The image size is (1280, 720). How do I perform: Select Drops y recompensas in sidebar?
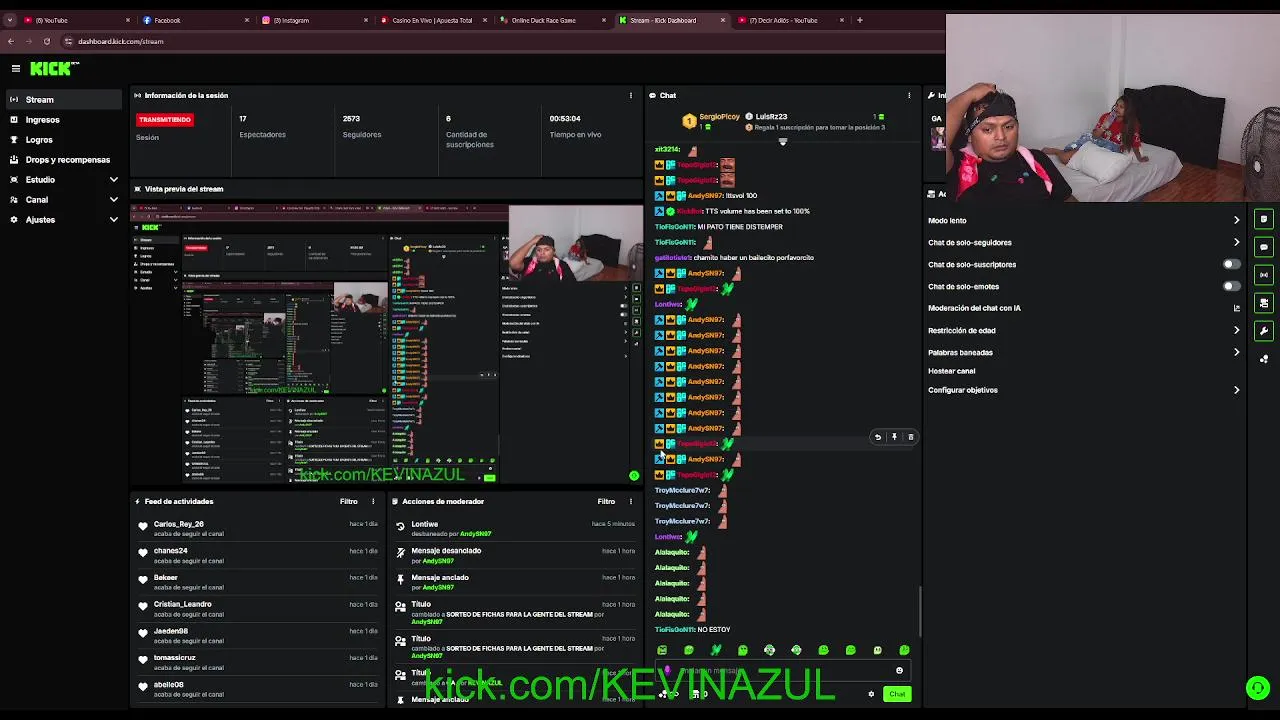click(x=64, y=159)
